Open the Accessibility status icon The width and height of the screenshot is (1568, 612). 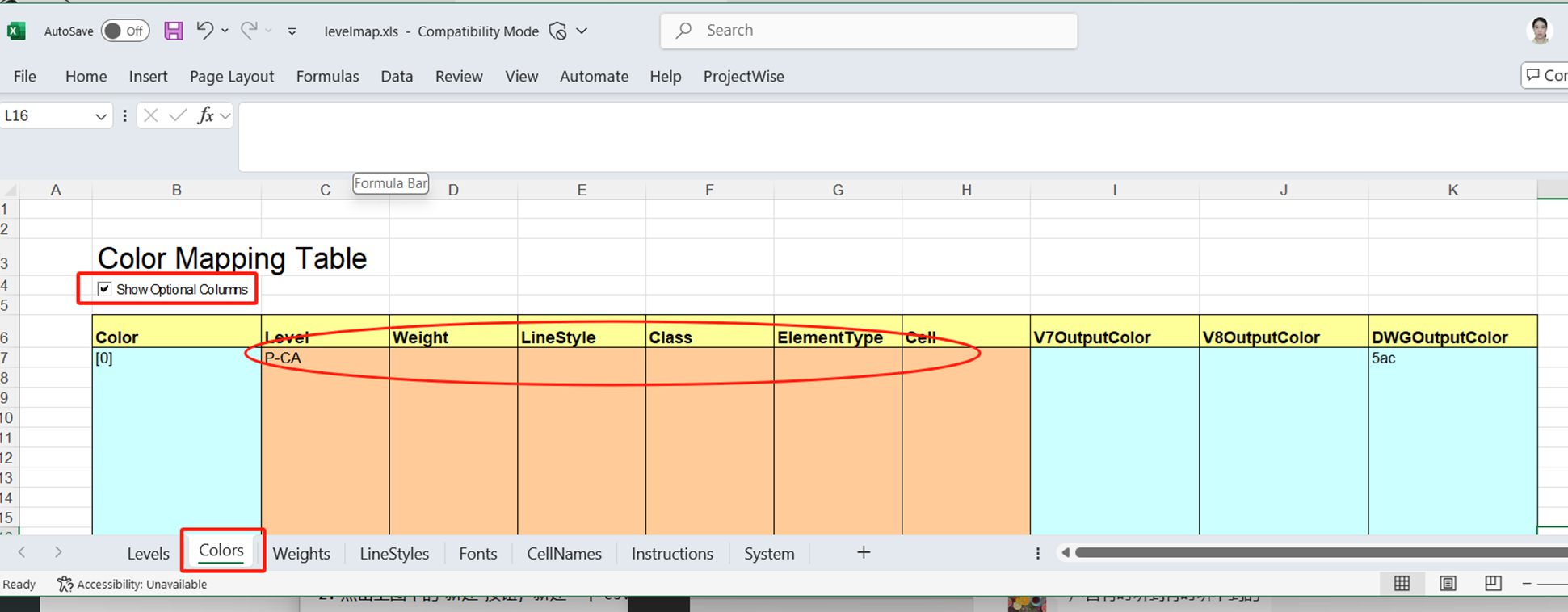65,584
